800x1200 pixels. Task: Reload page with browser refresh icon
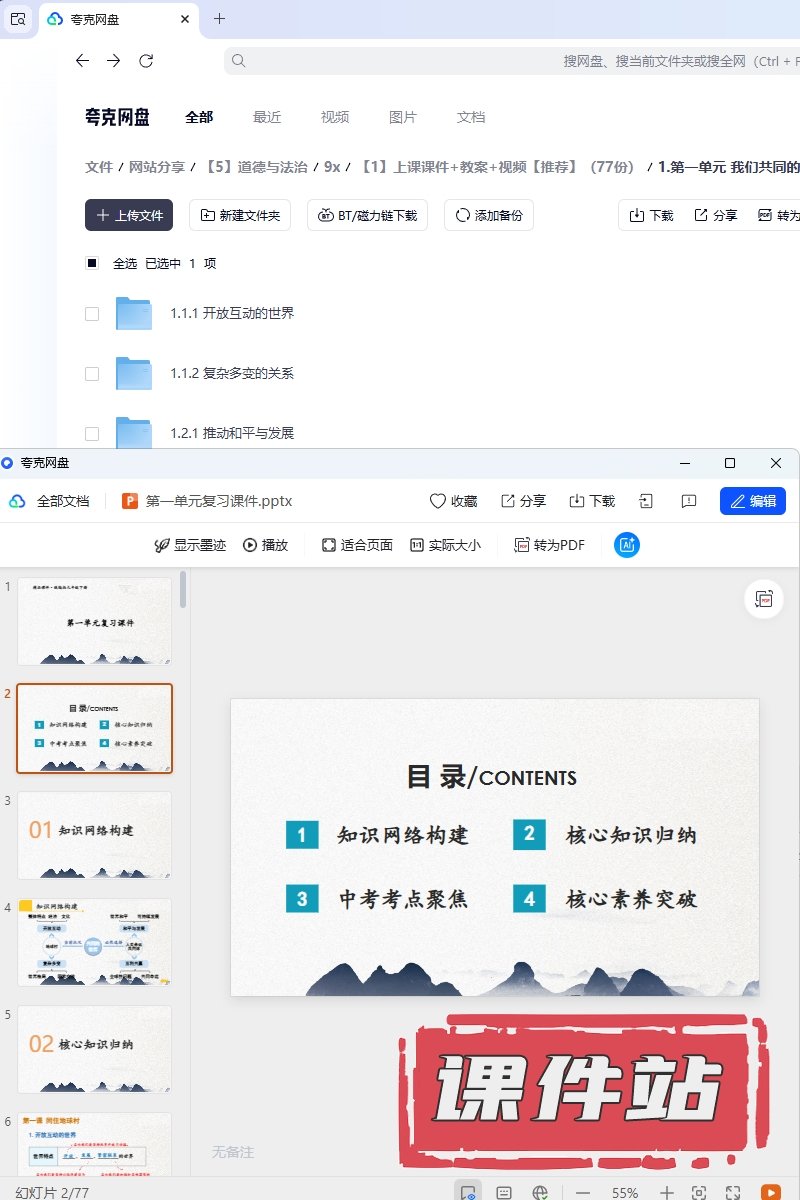coord(146,61)
